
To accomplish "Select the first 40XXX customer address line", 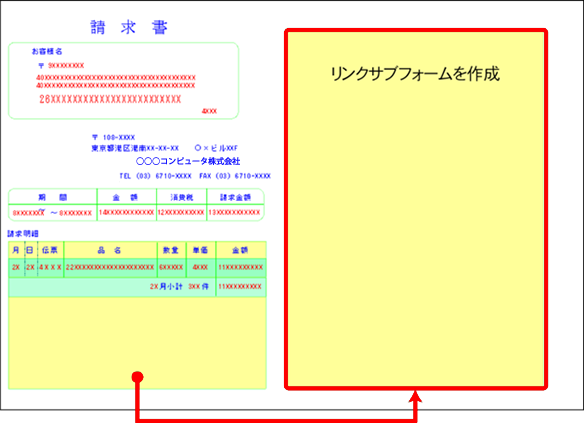I will (x=116, y=77).
